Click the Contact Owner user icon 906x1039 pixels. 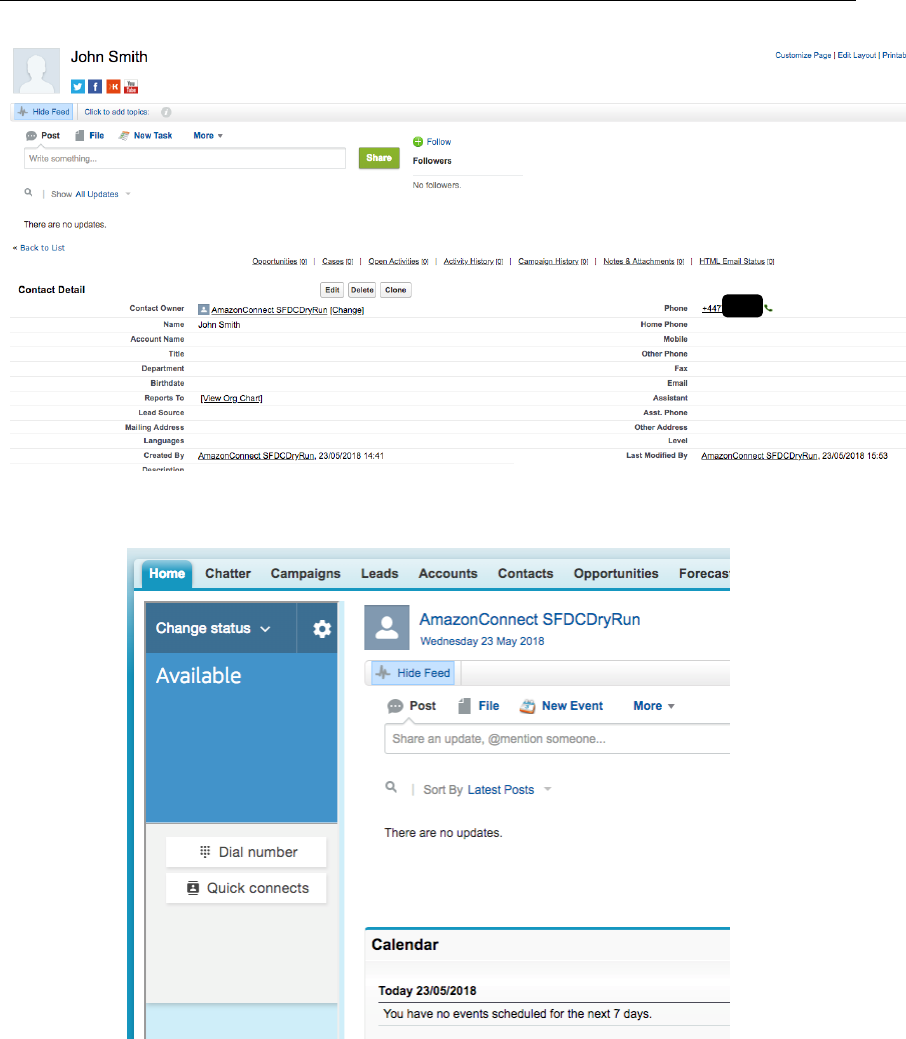point(203,309)
